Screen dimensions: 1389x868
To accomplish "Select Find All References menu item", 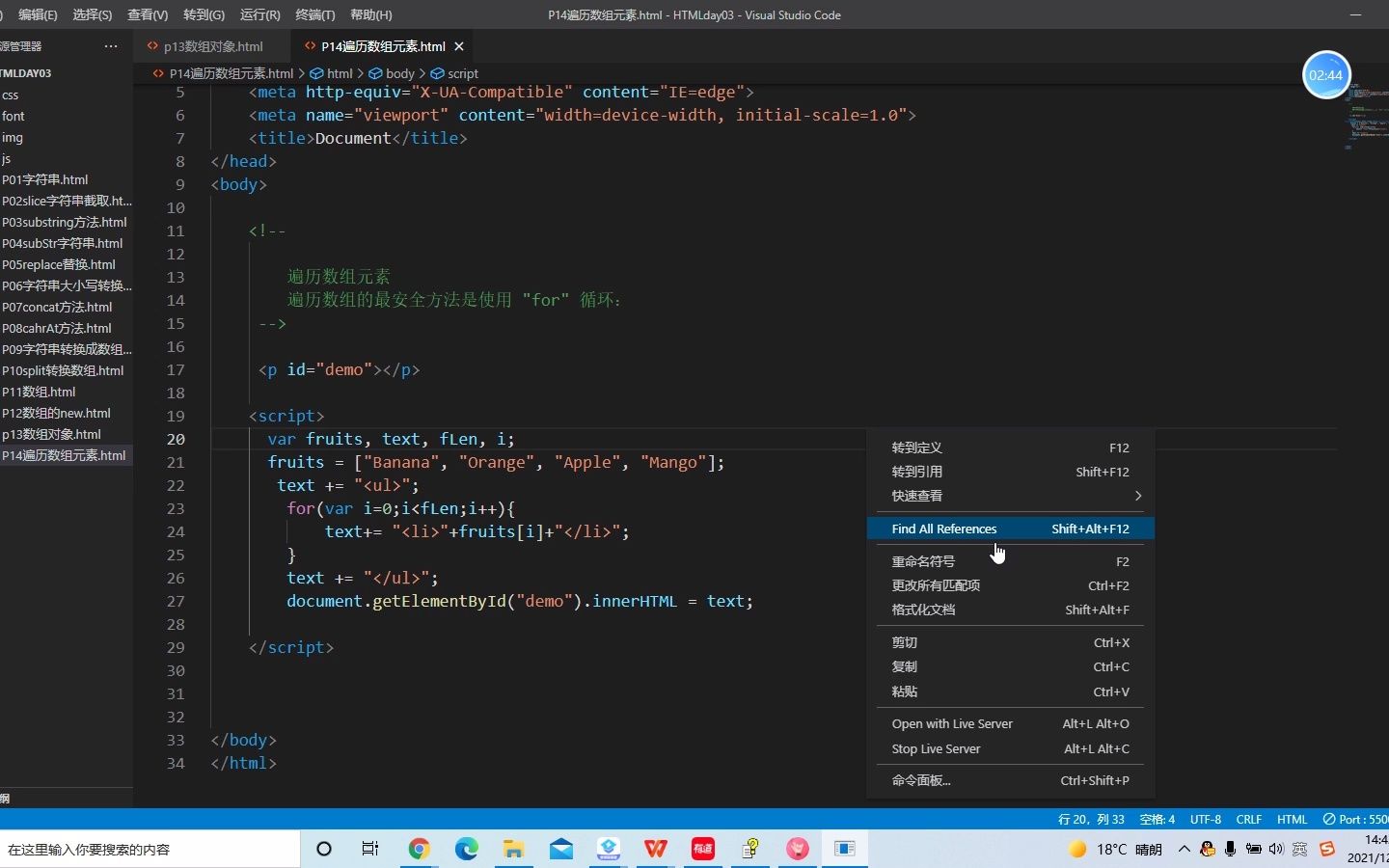I will [1010, 529].
